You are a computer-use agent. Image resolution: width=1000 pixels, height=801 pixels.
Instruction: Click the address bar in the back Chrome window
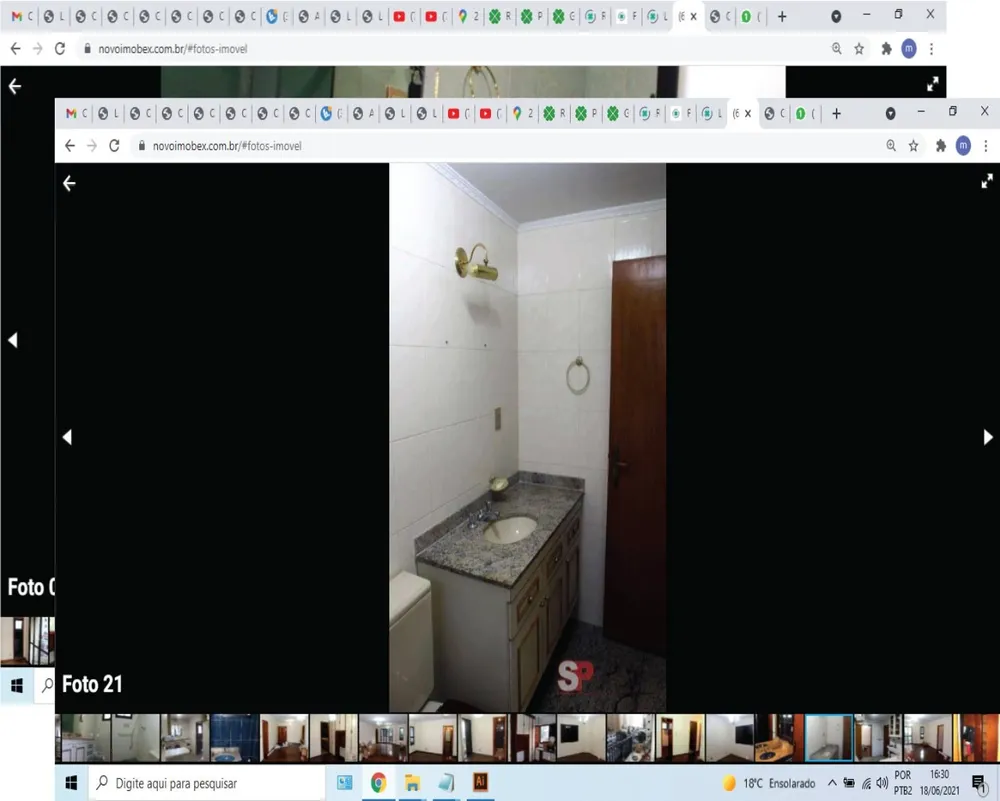(172, 48)
